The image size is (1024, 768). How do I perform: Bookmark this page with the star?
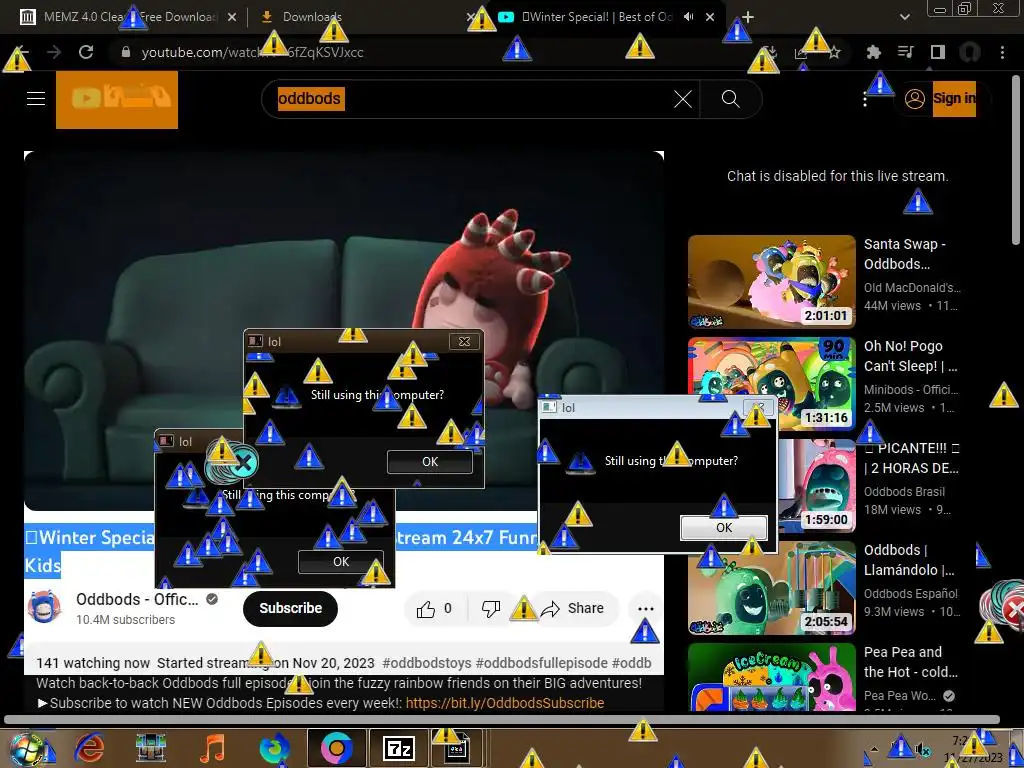pyautogui.click(x=834, y=53)
